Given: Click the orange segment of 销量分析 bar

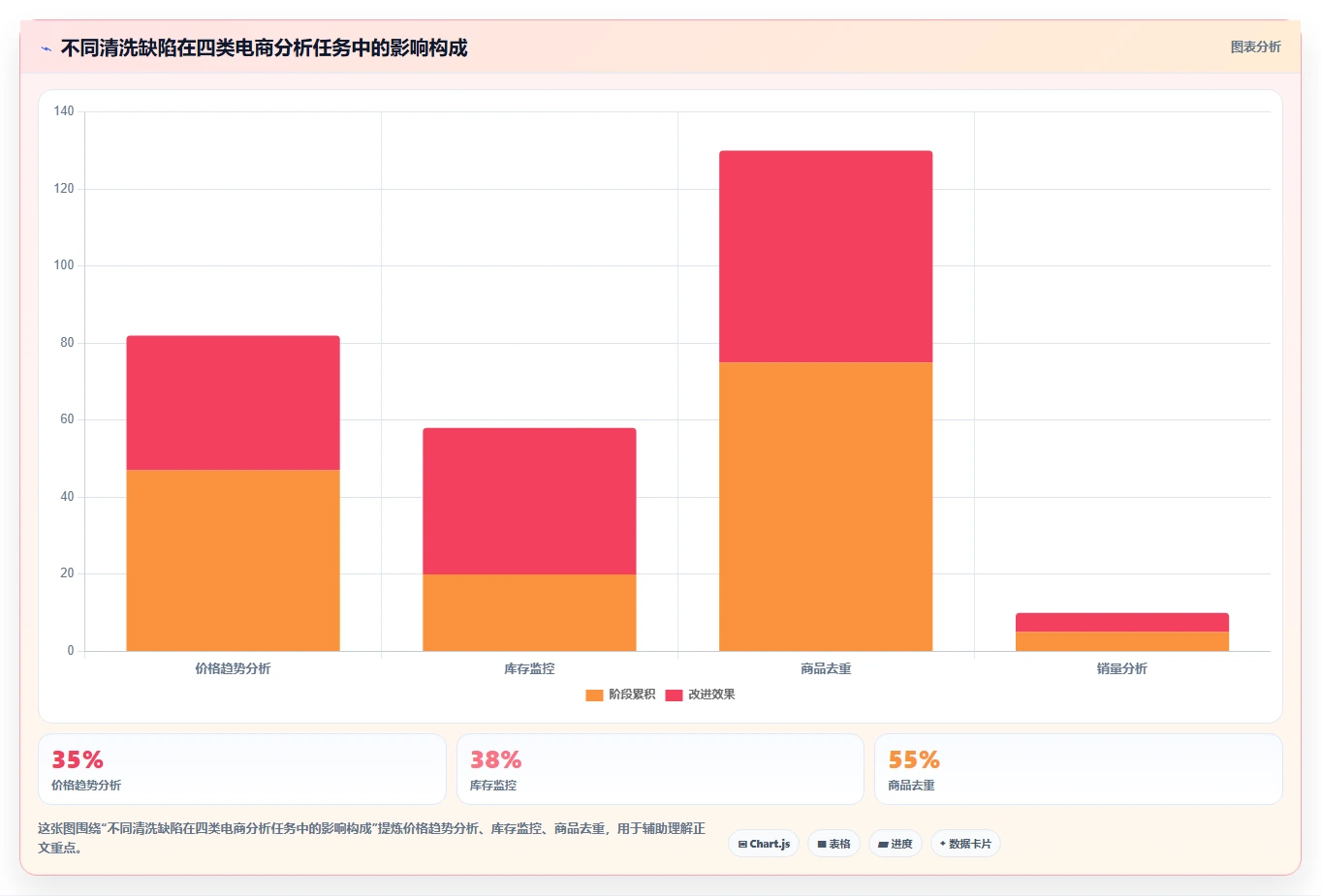Looking at the screenshot, I should coord(1122,641).
